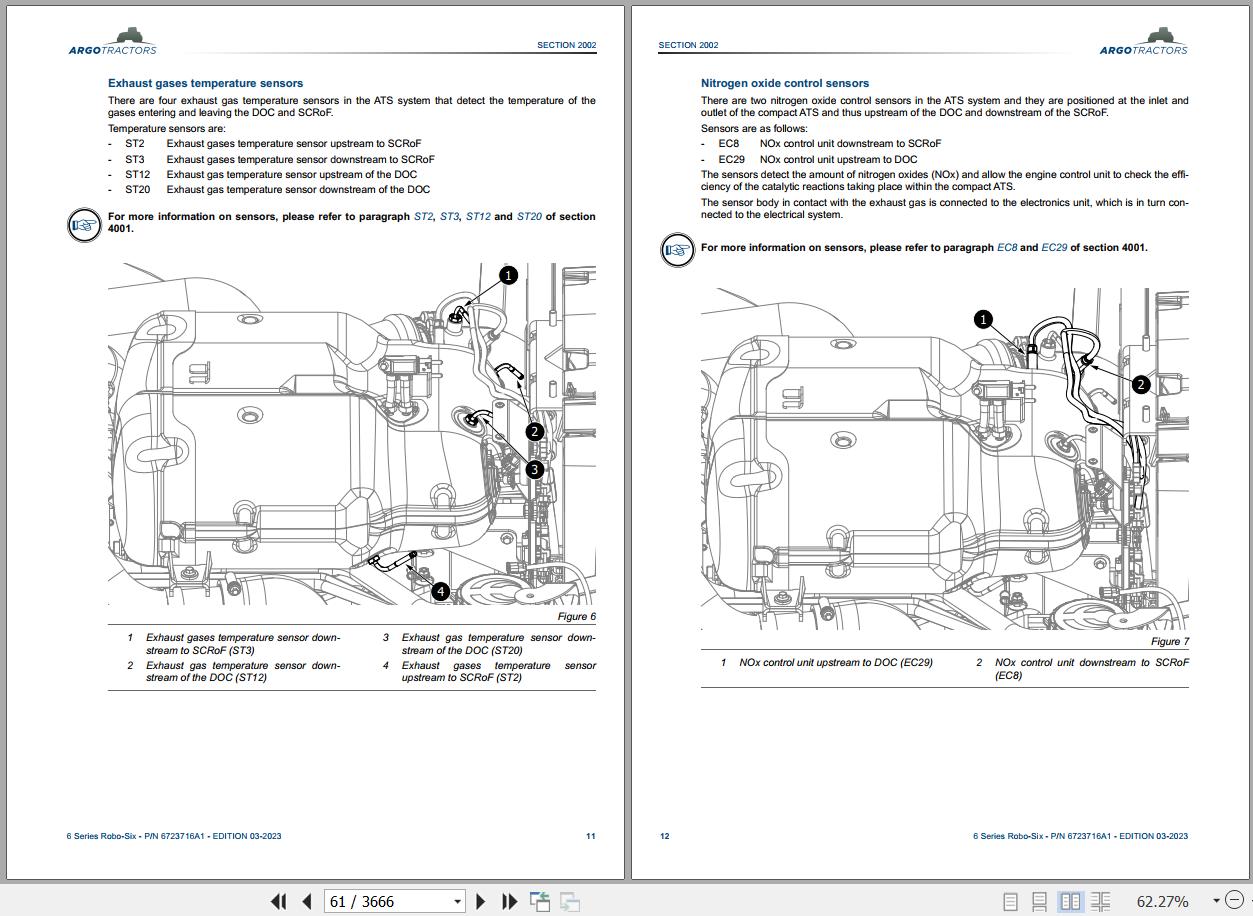The height and width of the screenshot is (916, 1253).
Task: Click the zoom out minus button
Action: [x=1236, y=901]
